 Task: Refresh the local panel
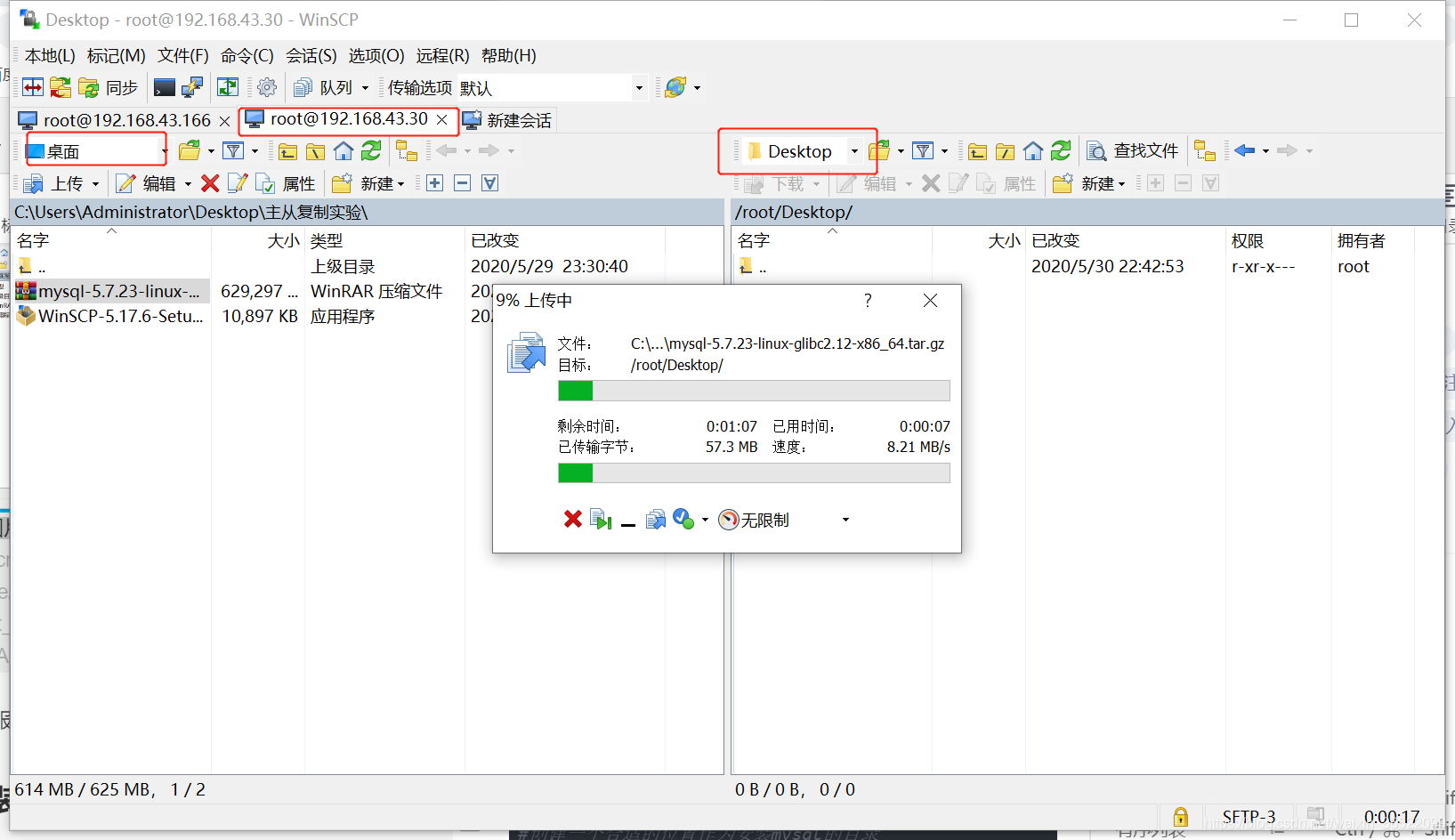tap(371, 150)
